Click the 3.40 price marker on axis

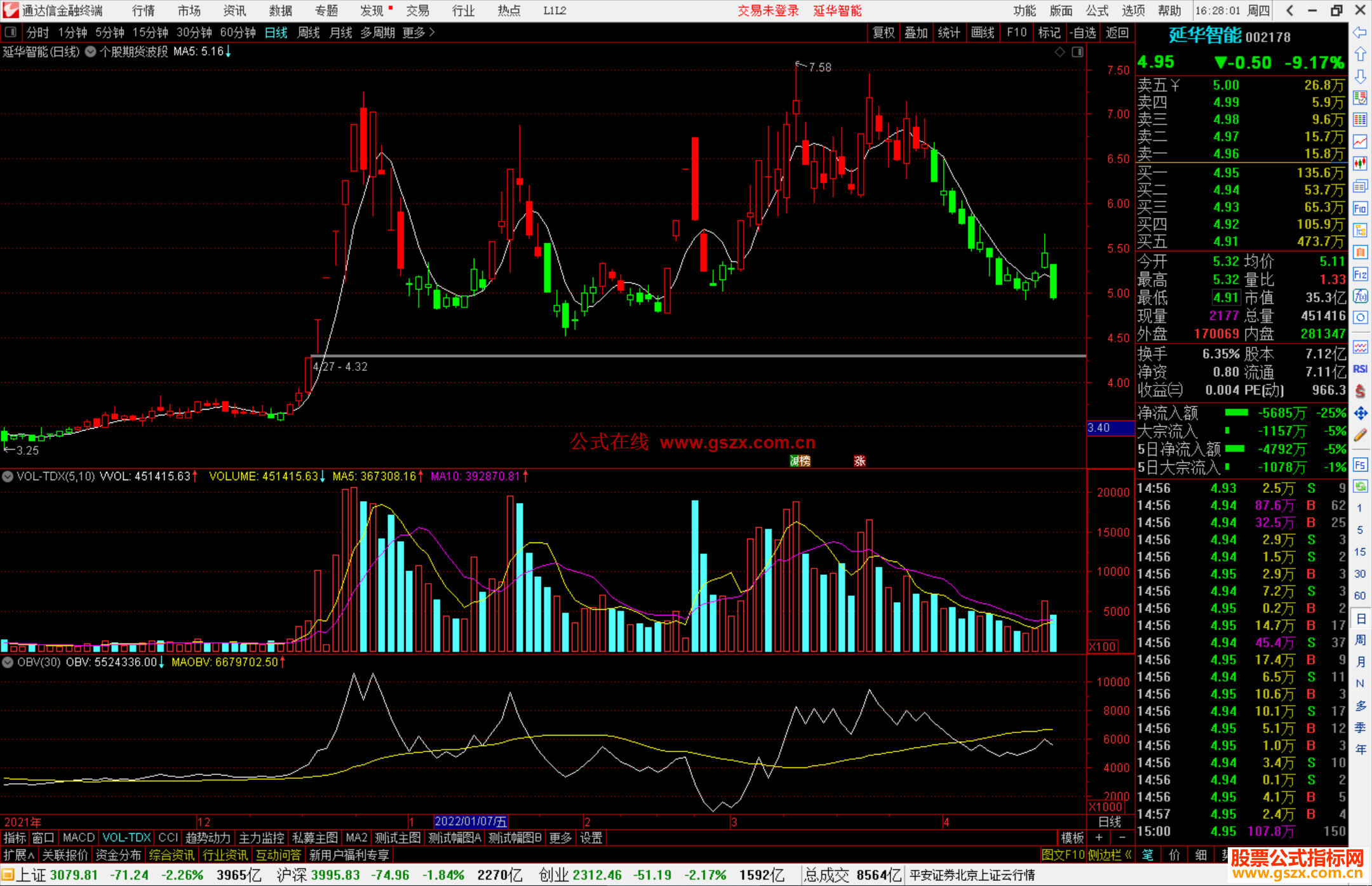[x=1110, y=428]
